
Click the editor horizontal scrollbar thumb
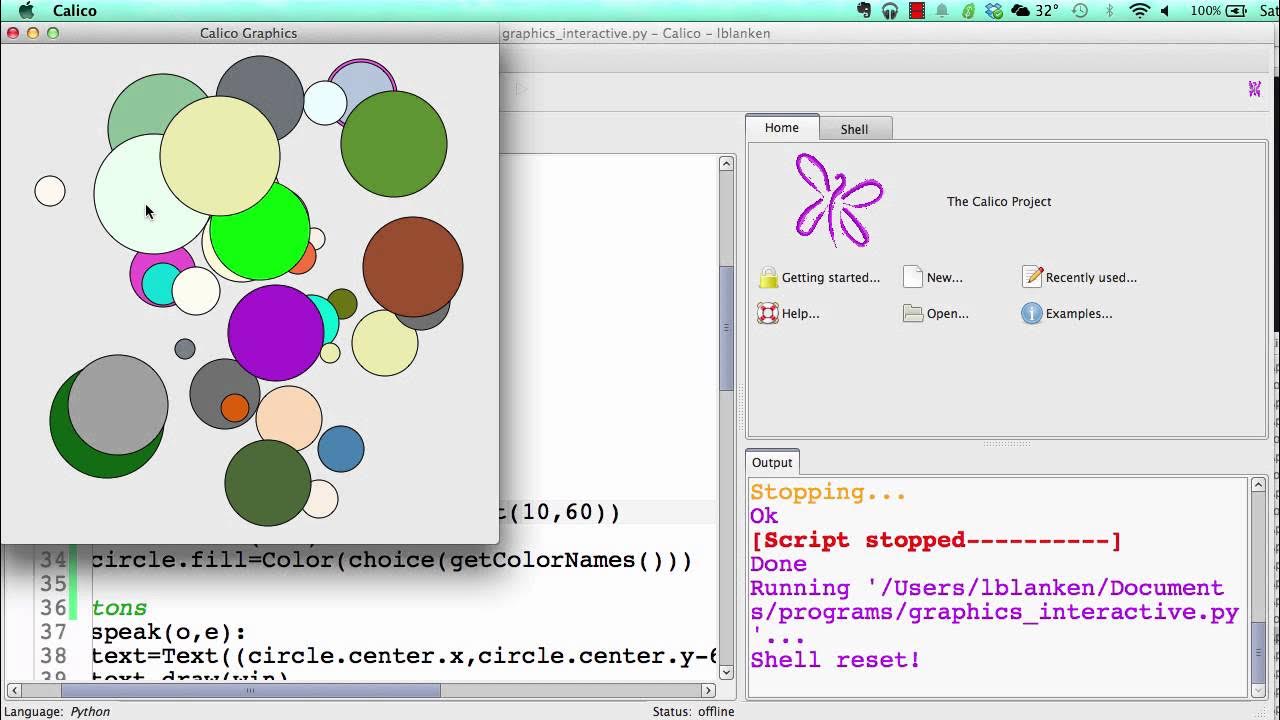[x=251, y=690]
